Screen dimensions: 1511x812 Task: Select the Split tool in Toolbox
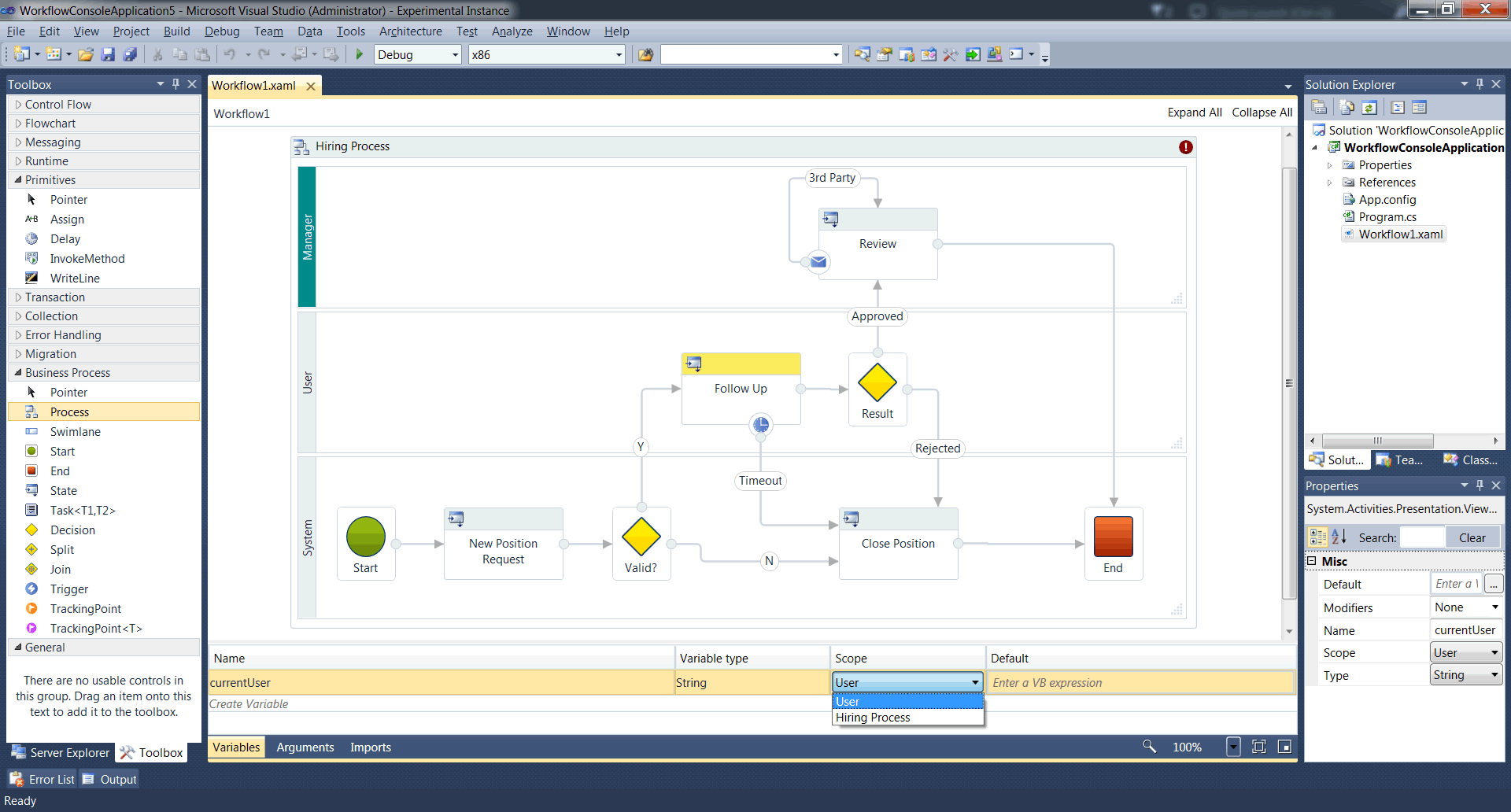[104, 549]
